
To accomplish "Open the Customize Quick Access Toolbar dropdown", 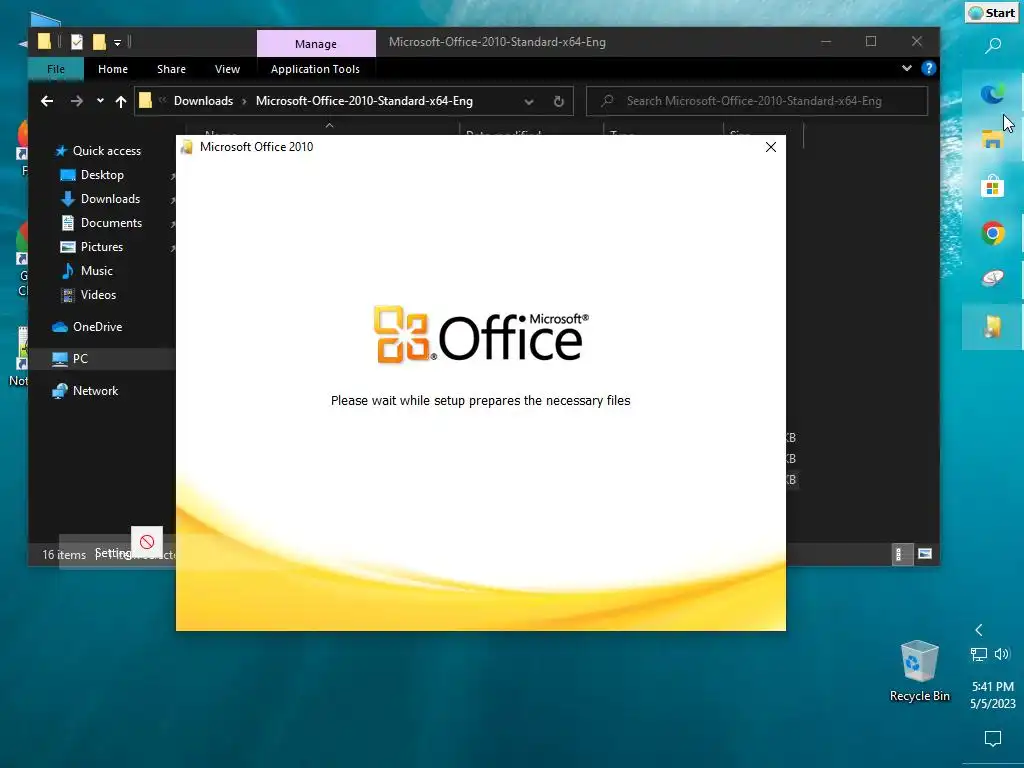I will click(x=118, y=43).
